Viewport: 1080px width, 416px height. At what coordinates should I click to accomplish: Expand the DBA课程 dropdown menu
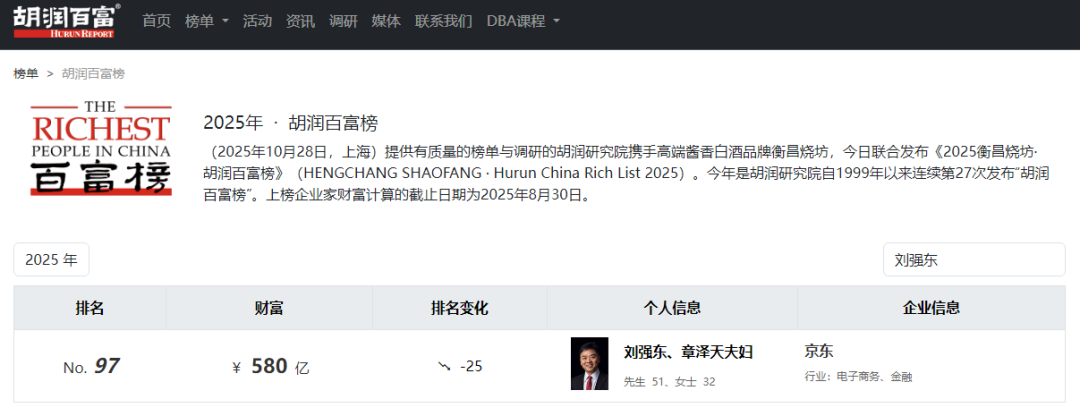pyautogui.click(x=523, y=21)
